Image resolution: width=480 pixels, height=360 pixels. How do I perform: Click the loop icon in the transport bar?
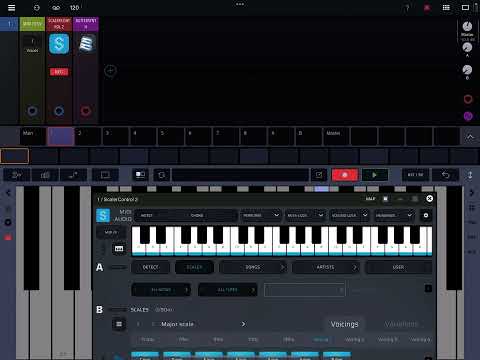[x=161, y=175]
